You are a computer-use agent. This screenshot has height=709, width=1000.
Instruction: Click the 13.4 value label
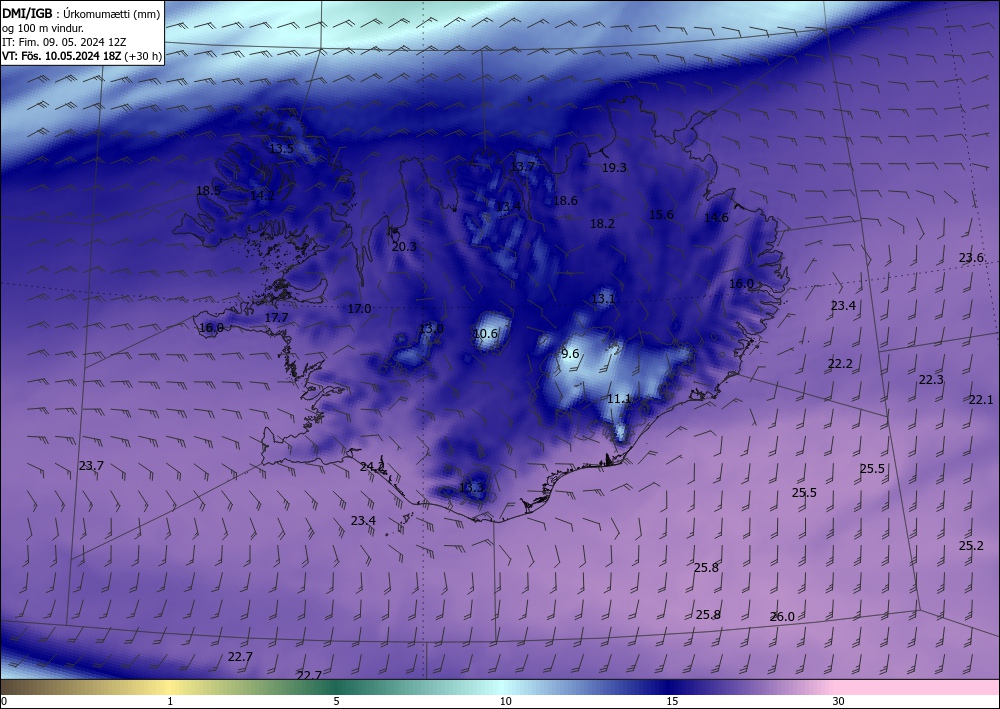(x=508, y=207)
